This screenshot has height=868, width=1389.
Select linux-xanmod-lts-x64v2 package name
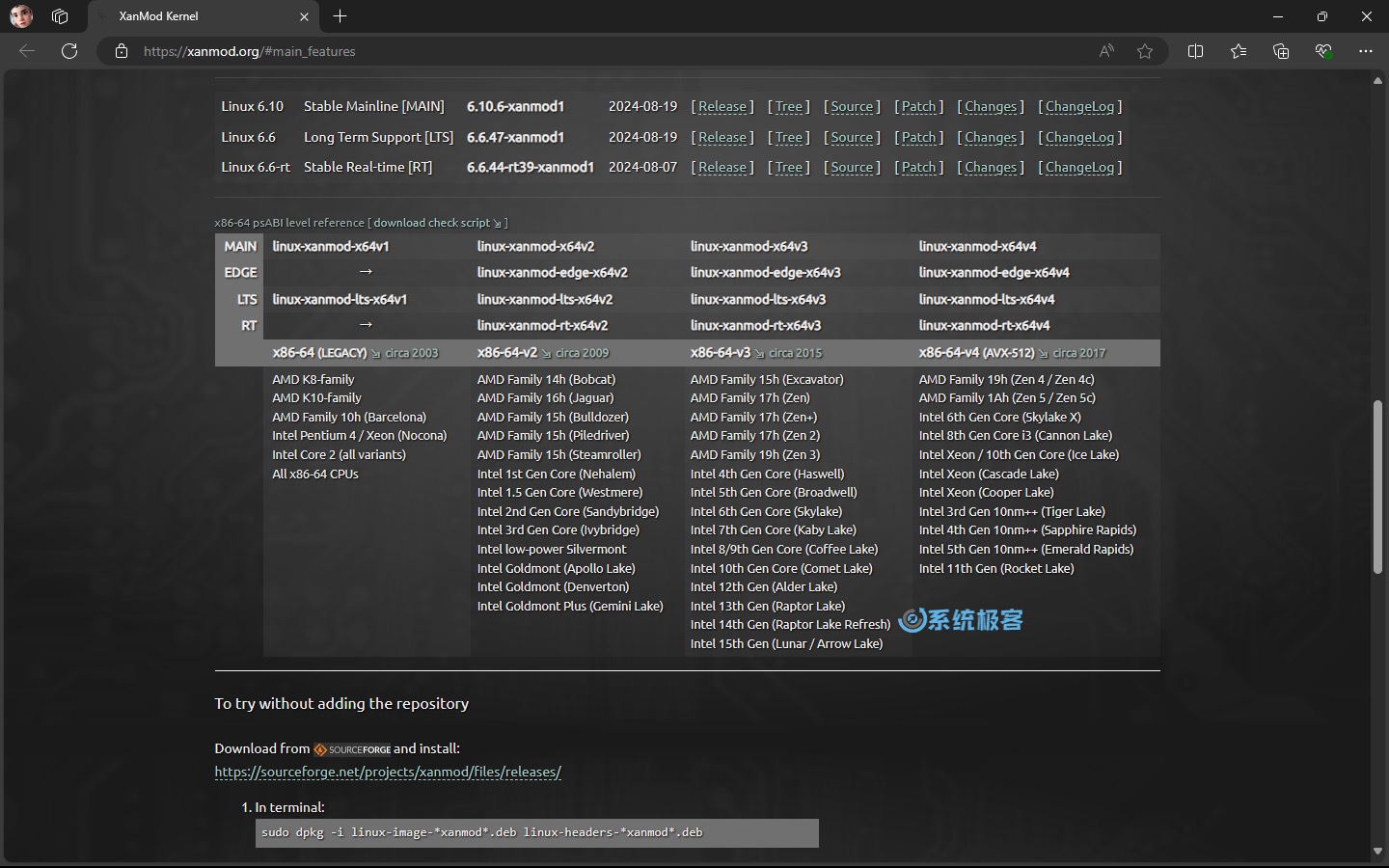(x=544, y=300)
